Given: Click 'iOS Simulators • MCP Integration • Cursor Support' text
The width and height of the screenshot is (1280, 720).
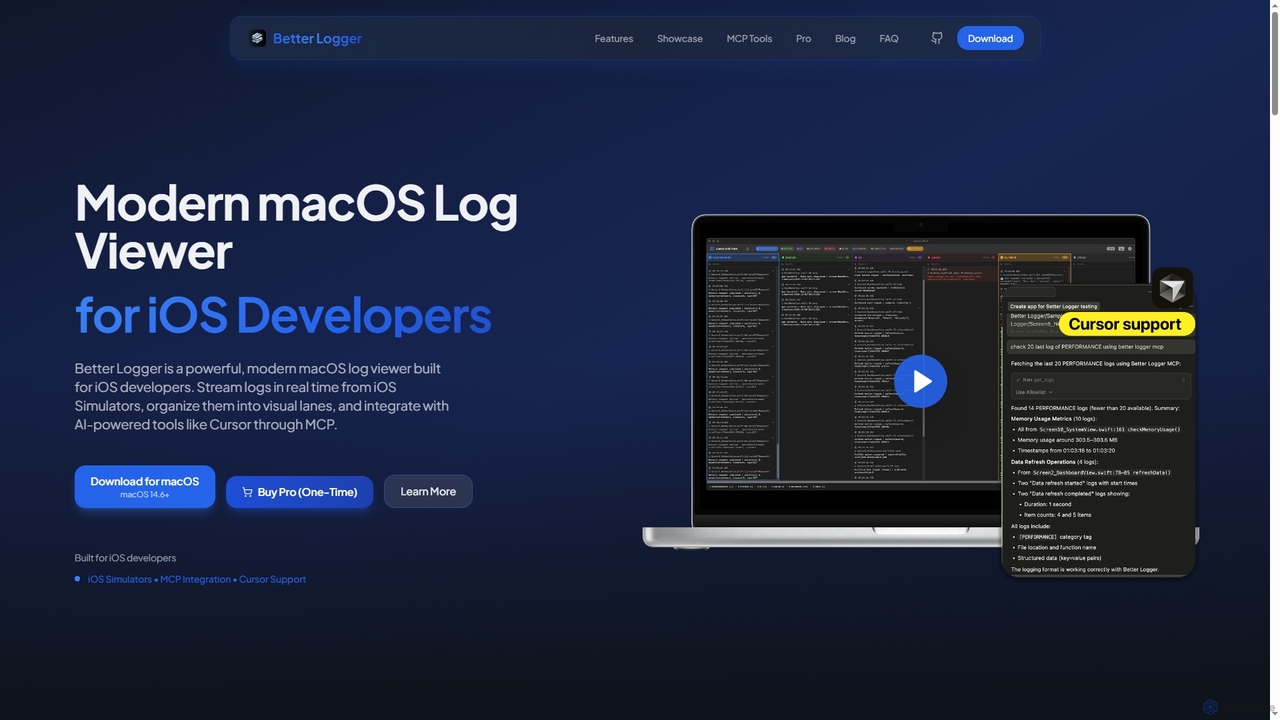Looking at the screenshot, I should coord(197,579).
